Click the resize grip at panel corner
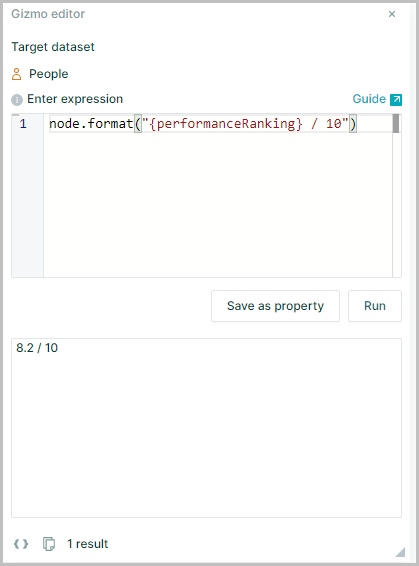Screen dimensions: 419x566 400,552
